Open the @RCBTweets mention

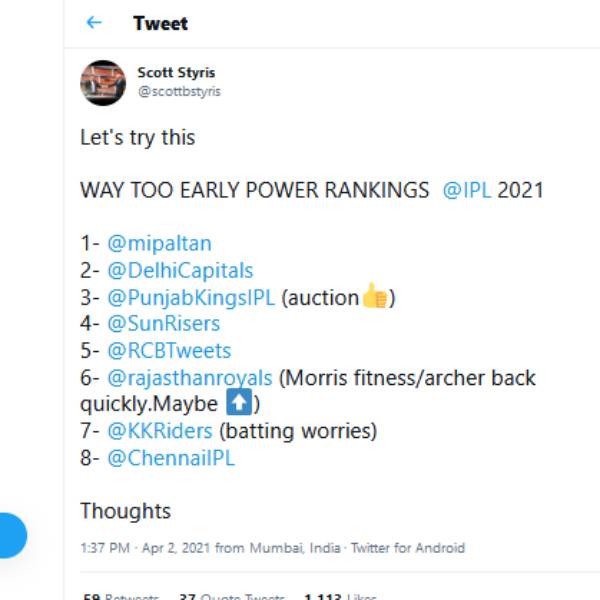(169, 351)
